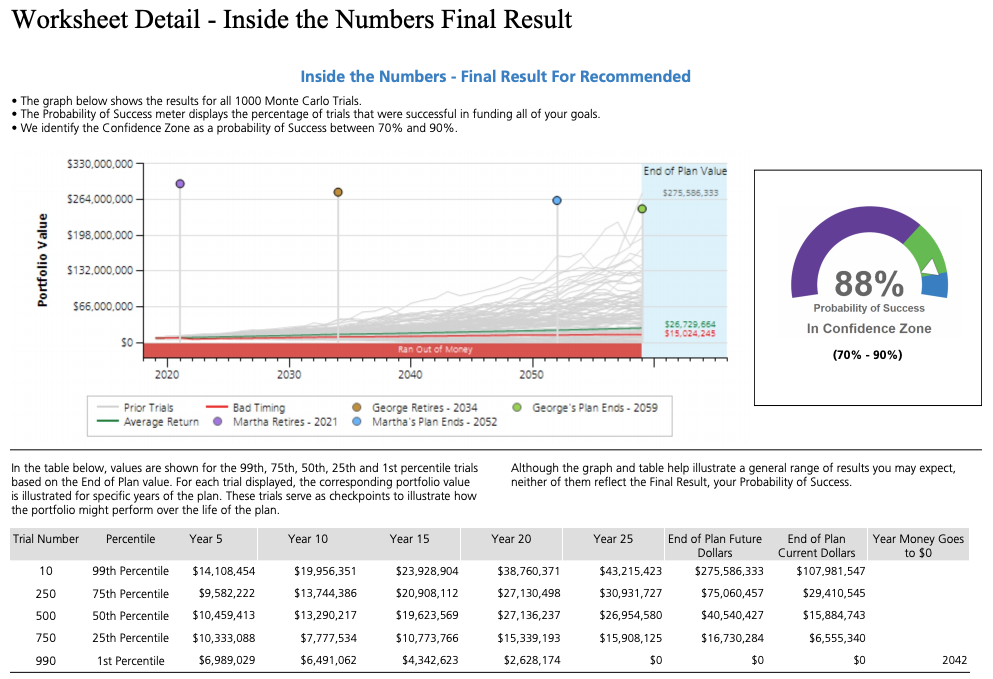Click the End of Plan Value chart label
993x679 pixels.
[x=685, y=171]
